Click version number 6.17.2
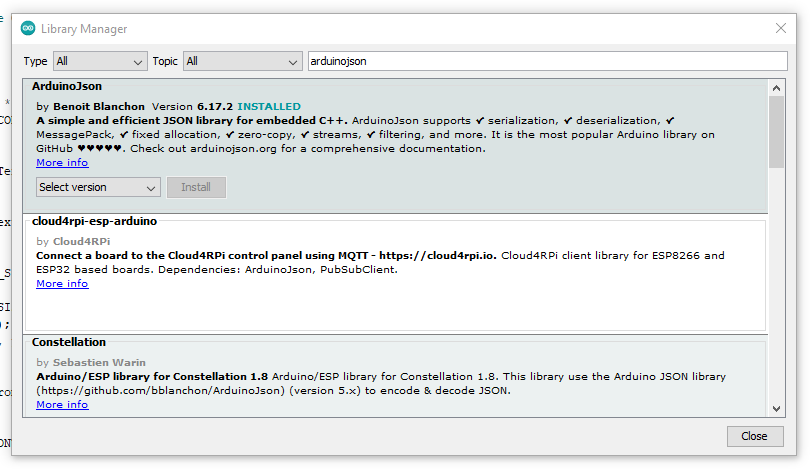 [215, 107]
